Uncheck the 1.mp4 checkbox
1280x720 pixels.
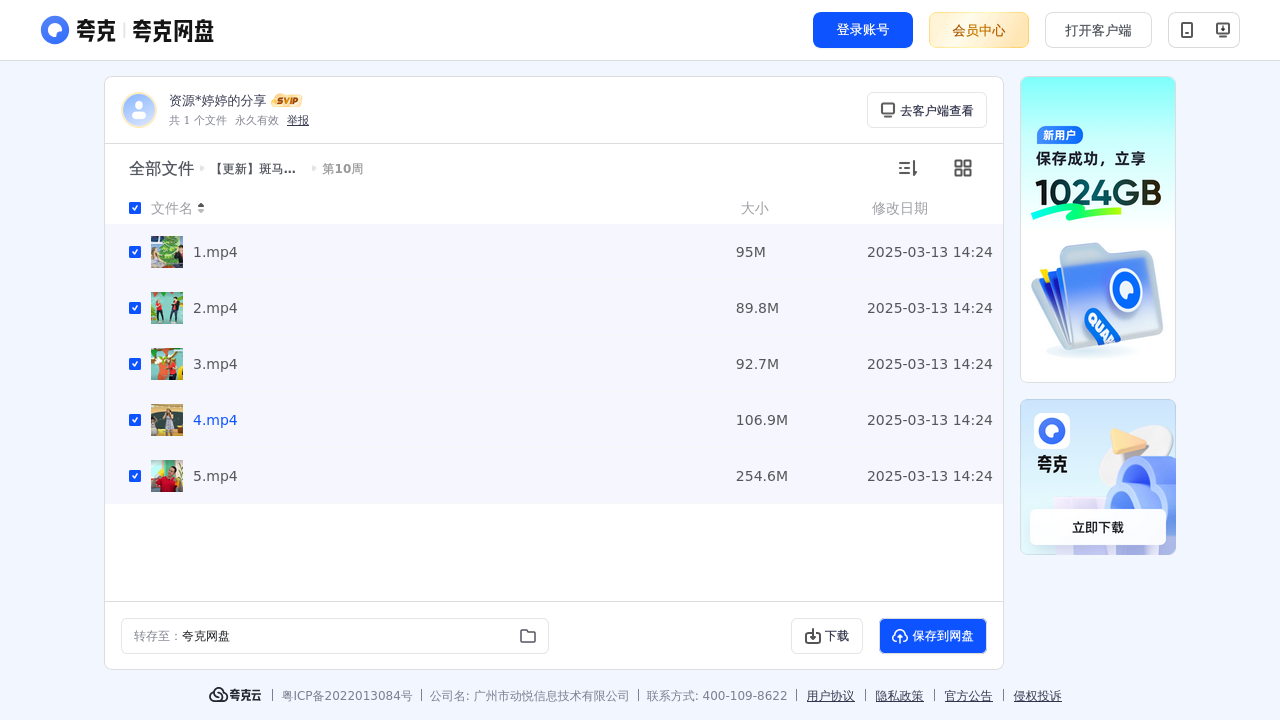point(135,252)
